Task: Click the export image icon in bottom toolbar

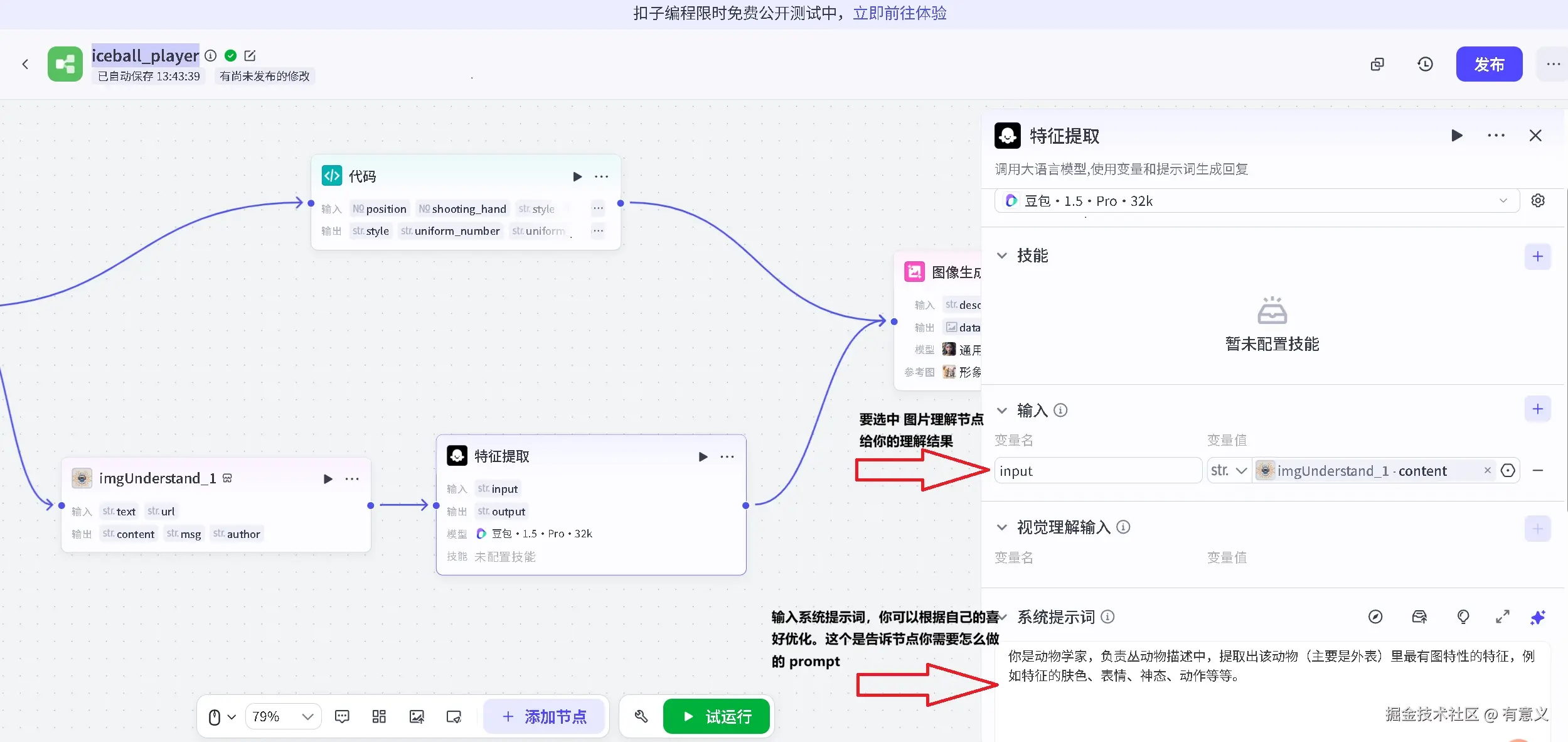Action: click(x=416, y=716)
